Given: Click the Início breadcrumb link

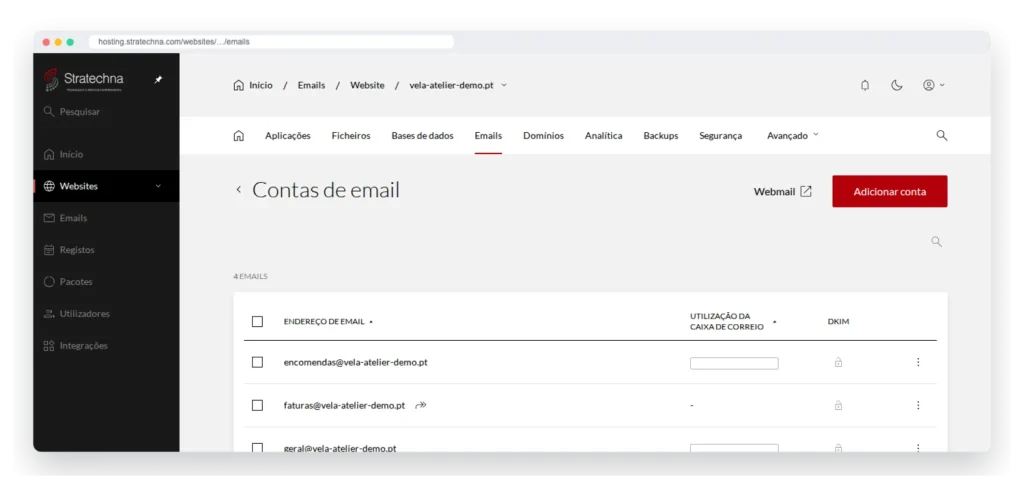Looking at the screenshot, I should pyautogui.click(x=253, y=86).
